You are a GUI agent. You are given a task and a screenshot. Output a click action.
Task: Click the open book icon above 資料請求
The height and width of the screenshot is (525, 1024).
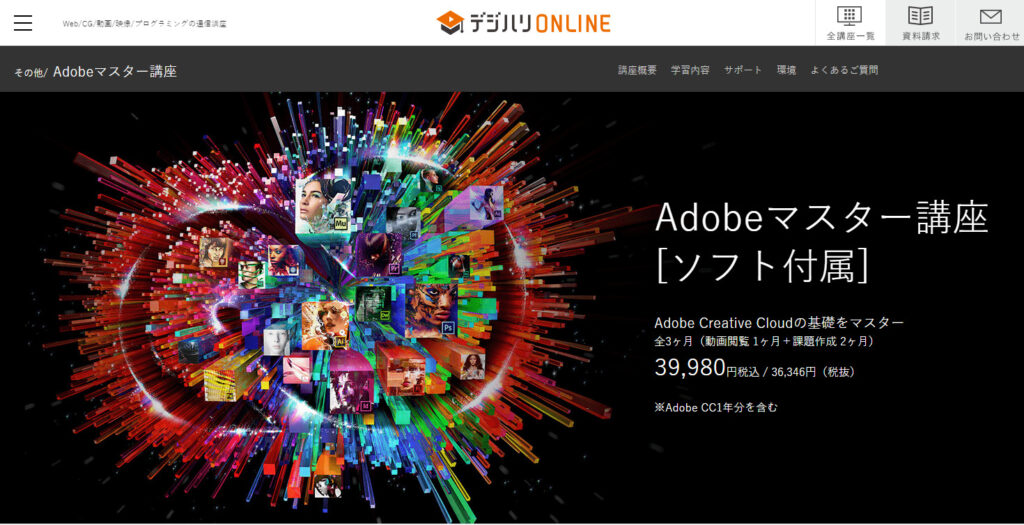(921, 16)
